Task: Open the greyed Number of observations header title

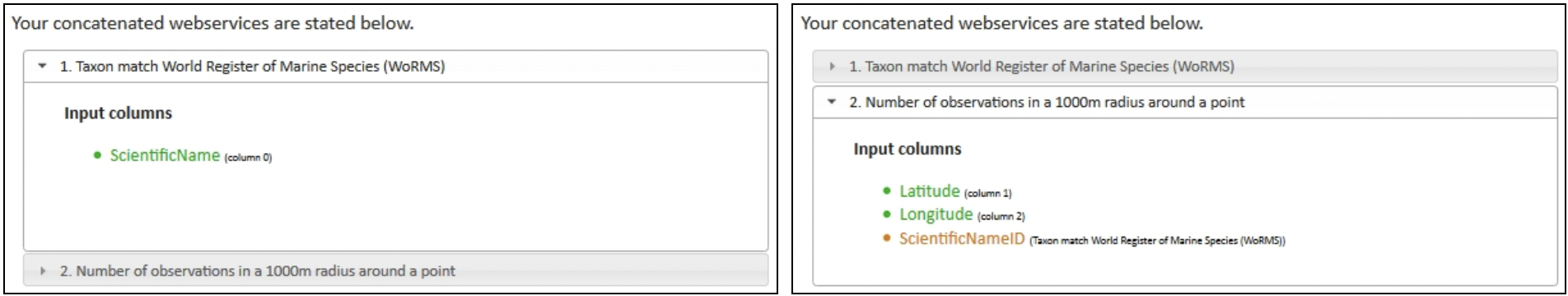Action: point(257,271)
